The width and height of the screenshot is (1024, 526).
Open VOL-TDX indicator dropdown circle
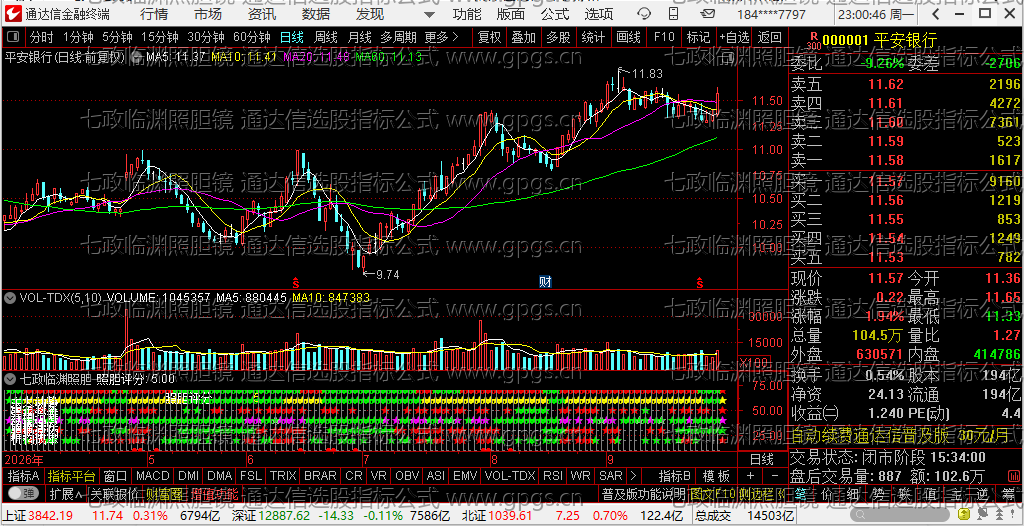10,297
